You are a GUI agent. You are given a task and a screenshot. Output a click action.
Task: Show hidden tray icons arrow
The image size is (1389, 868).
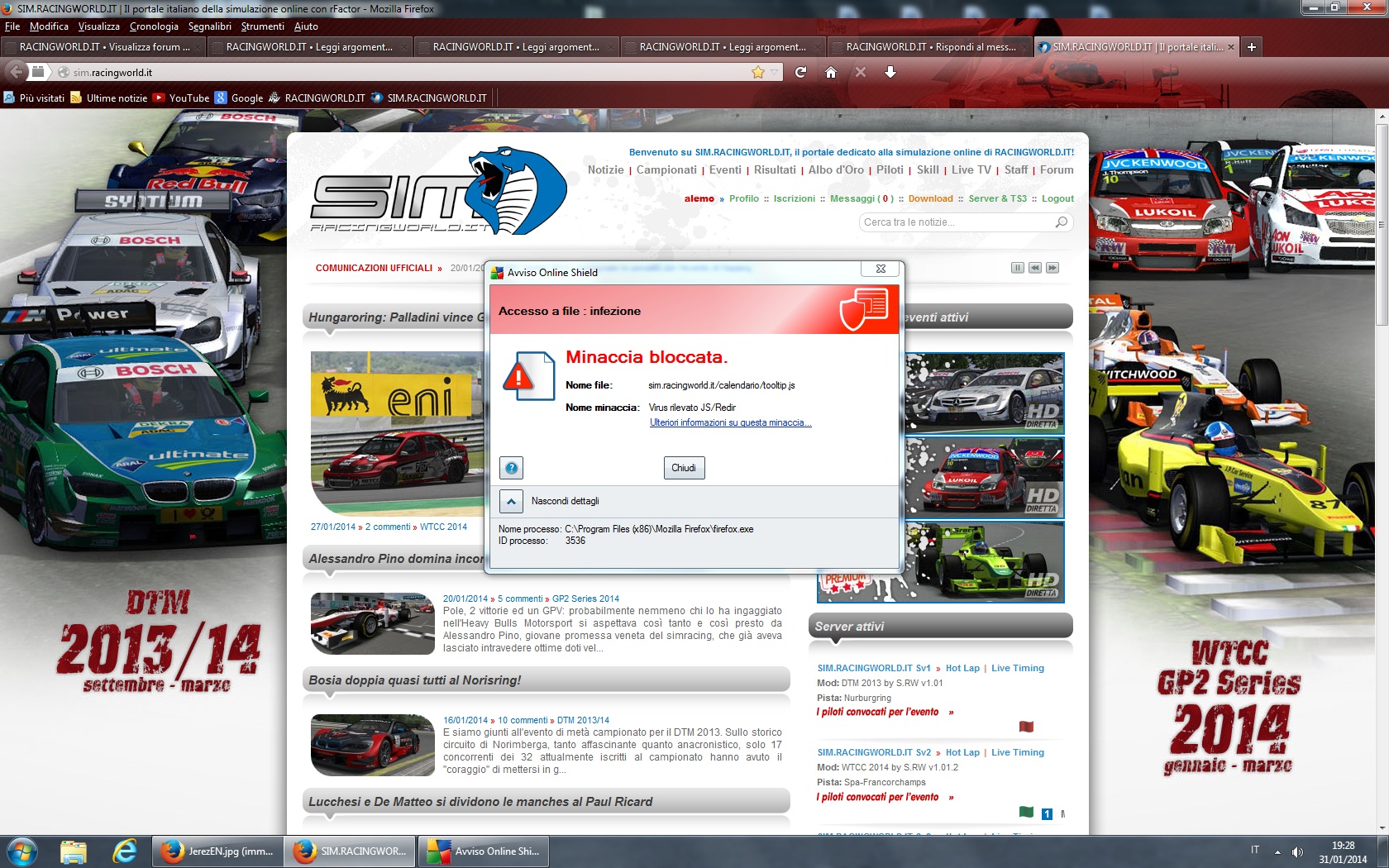pos(1277,851)
